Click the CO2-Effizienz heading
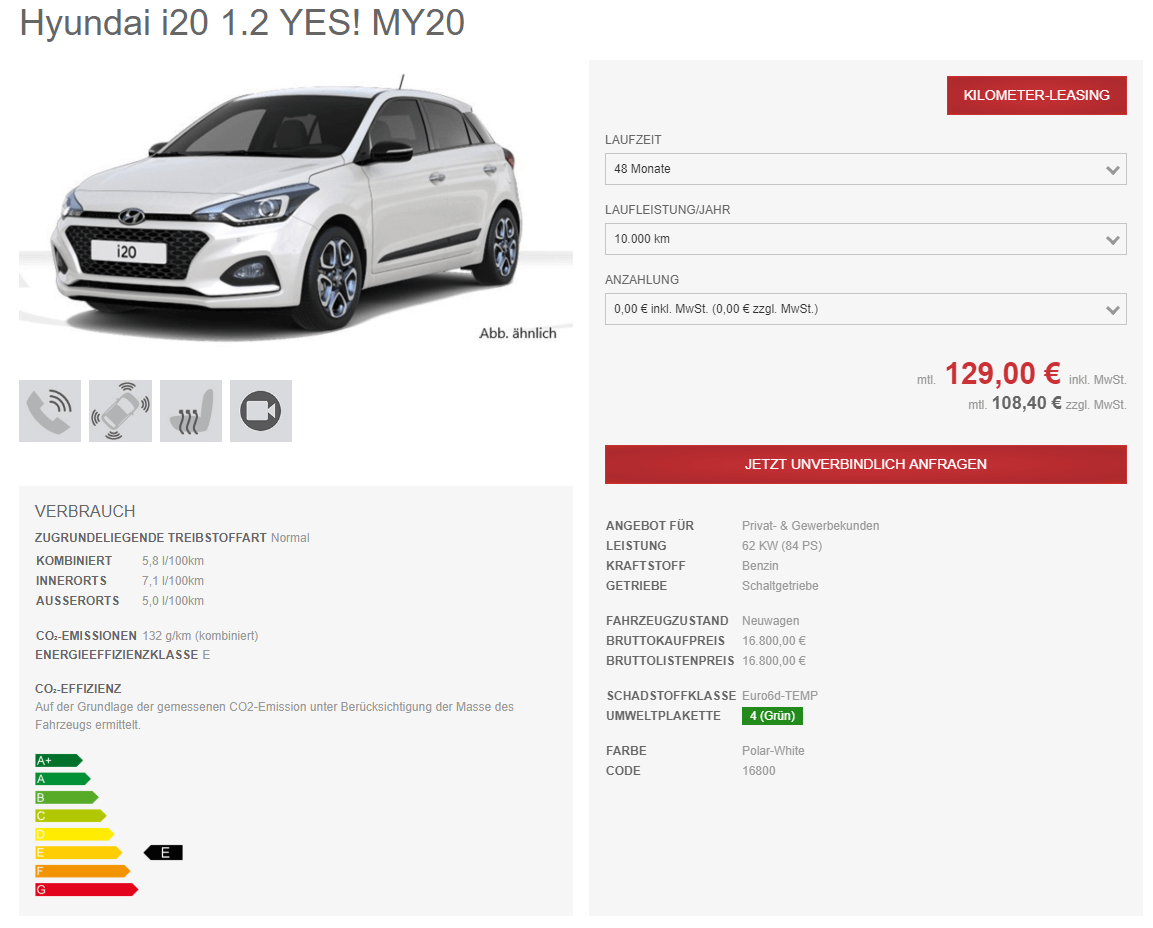This screenshot has width=1153, height=928. (78, 689)
